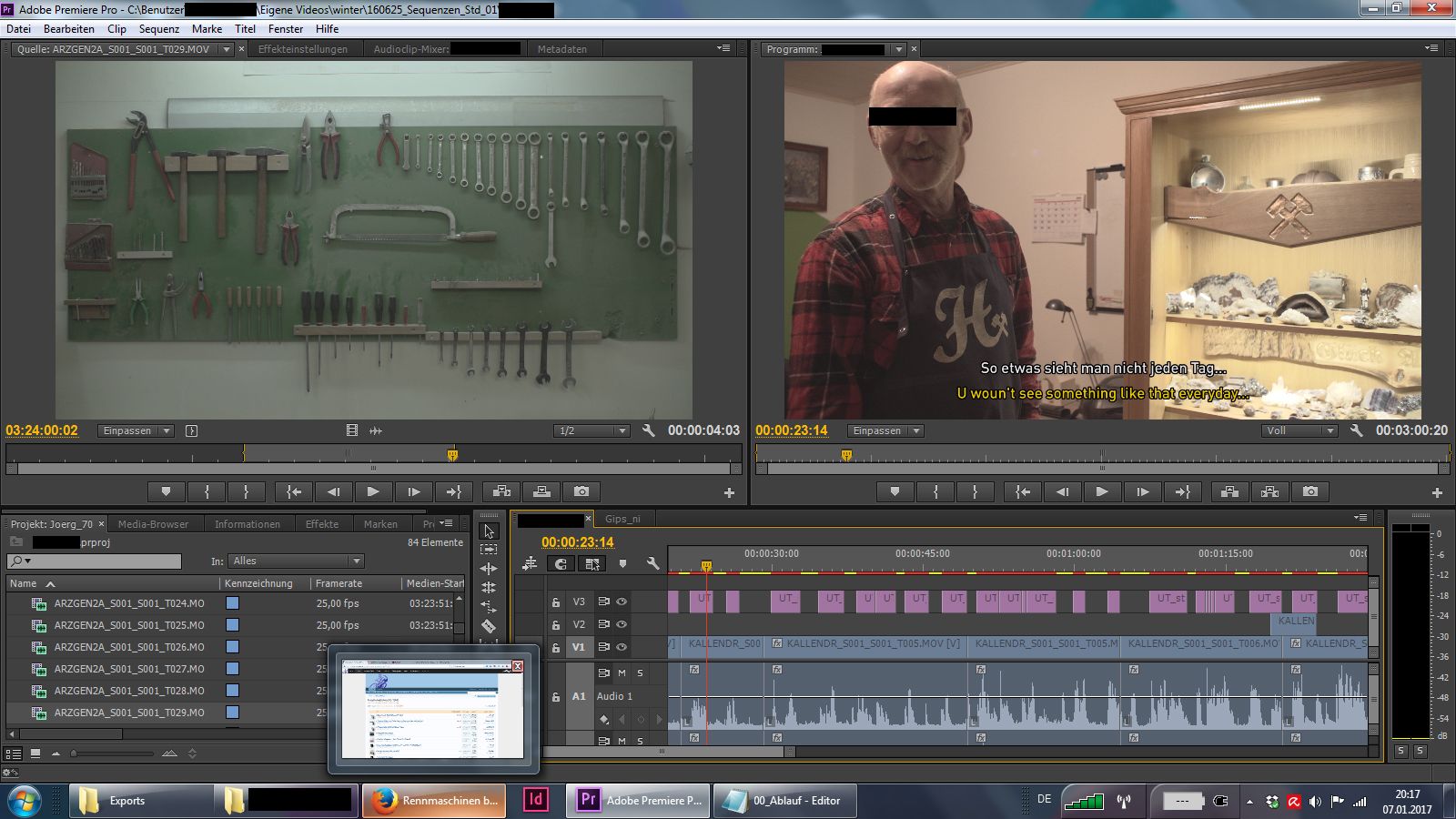Screen dimensions: 1456x819
Task: Click Lift button in Program monitor
Action: click(x=1229, y=491)
